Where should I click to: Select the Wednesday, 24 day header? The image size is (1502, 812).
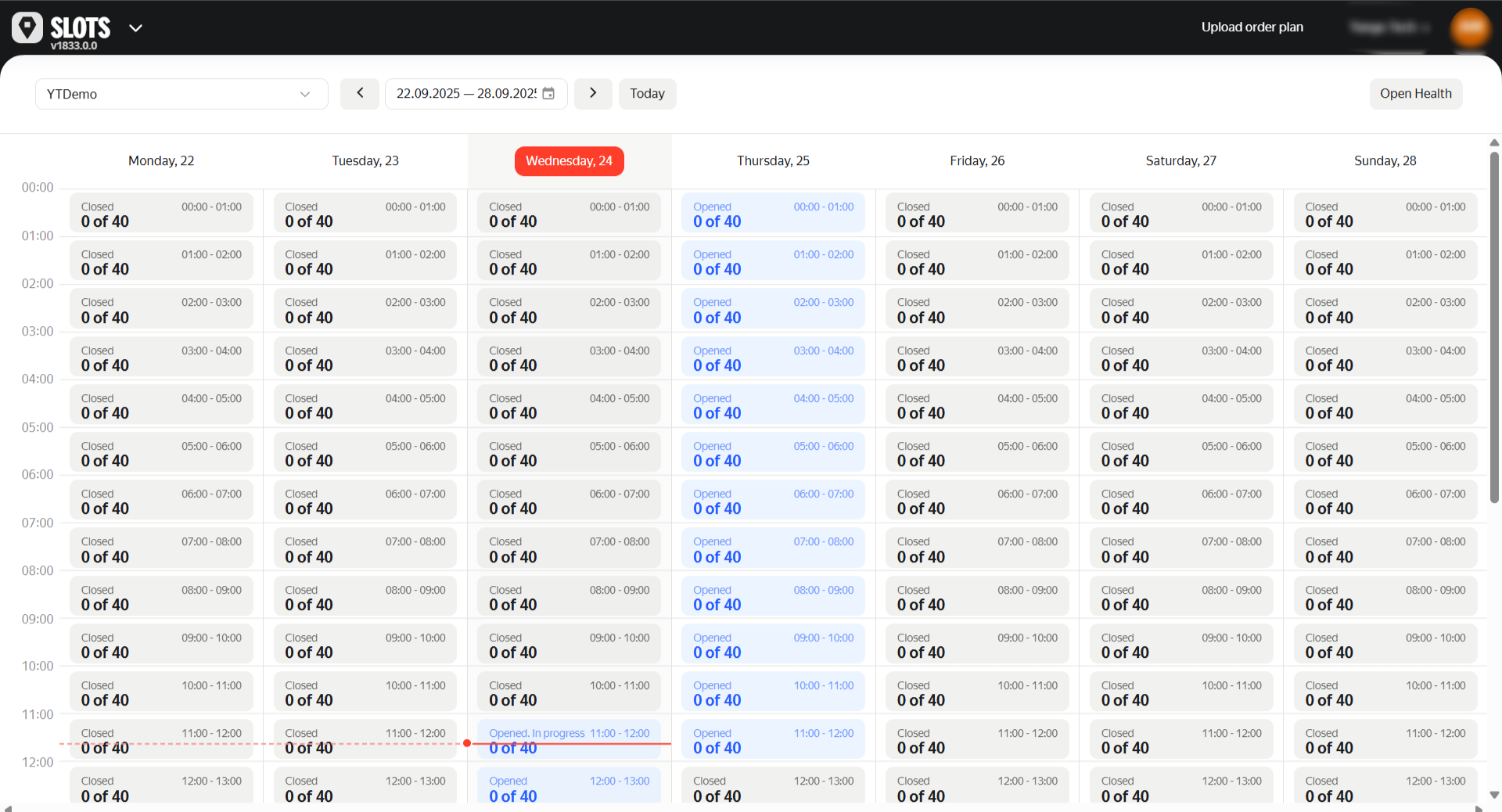pos(569,161)
